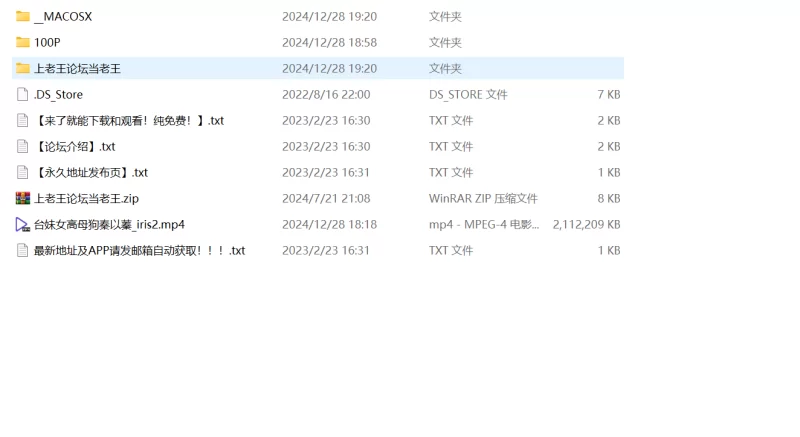This screenshot has height=437, width=800.
Task: Click the type TXT 文件 in the 最新地址及APP row
Action: [451, 250]
